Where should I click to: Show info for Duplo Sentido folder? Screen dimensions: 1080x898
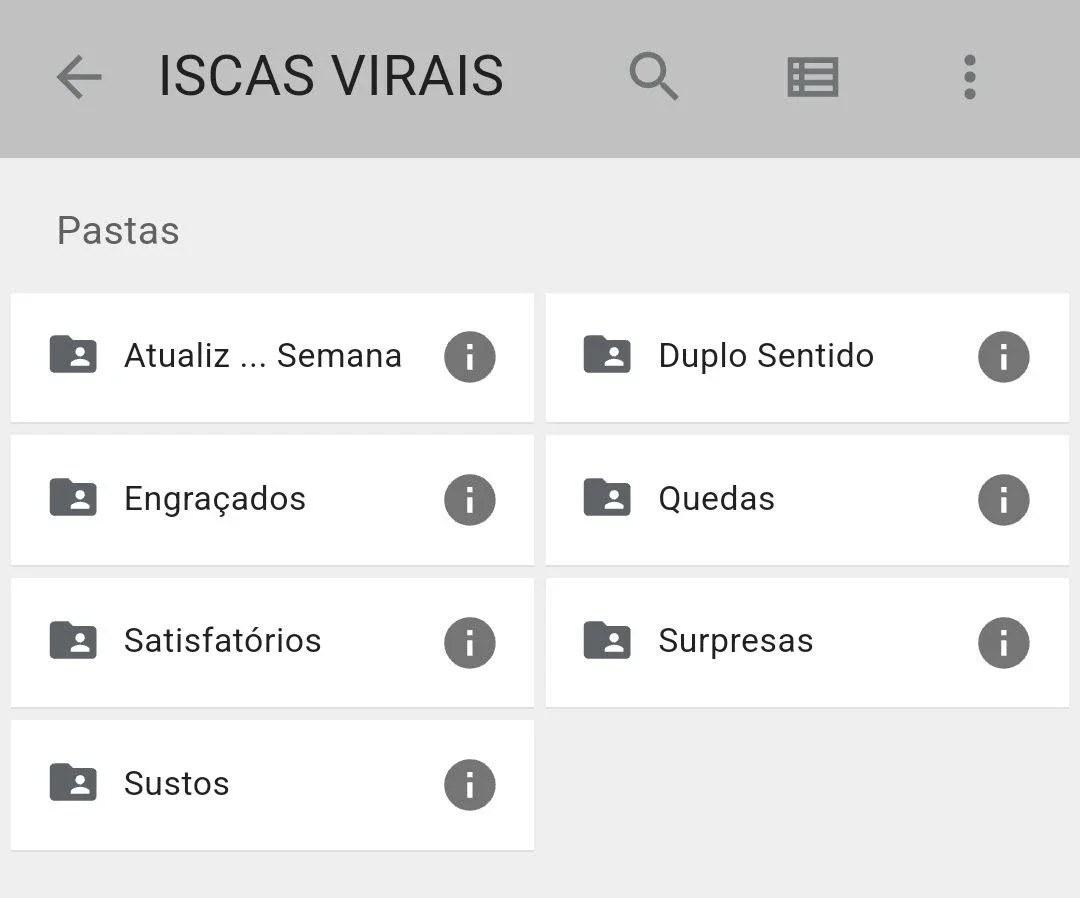pyautogui.click(x=1004, y=357)
